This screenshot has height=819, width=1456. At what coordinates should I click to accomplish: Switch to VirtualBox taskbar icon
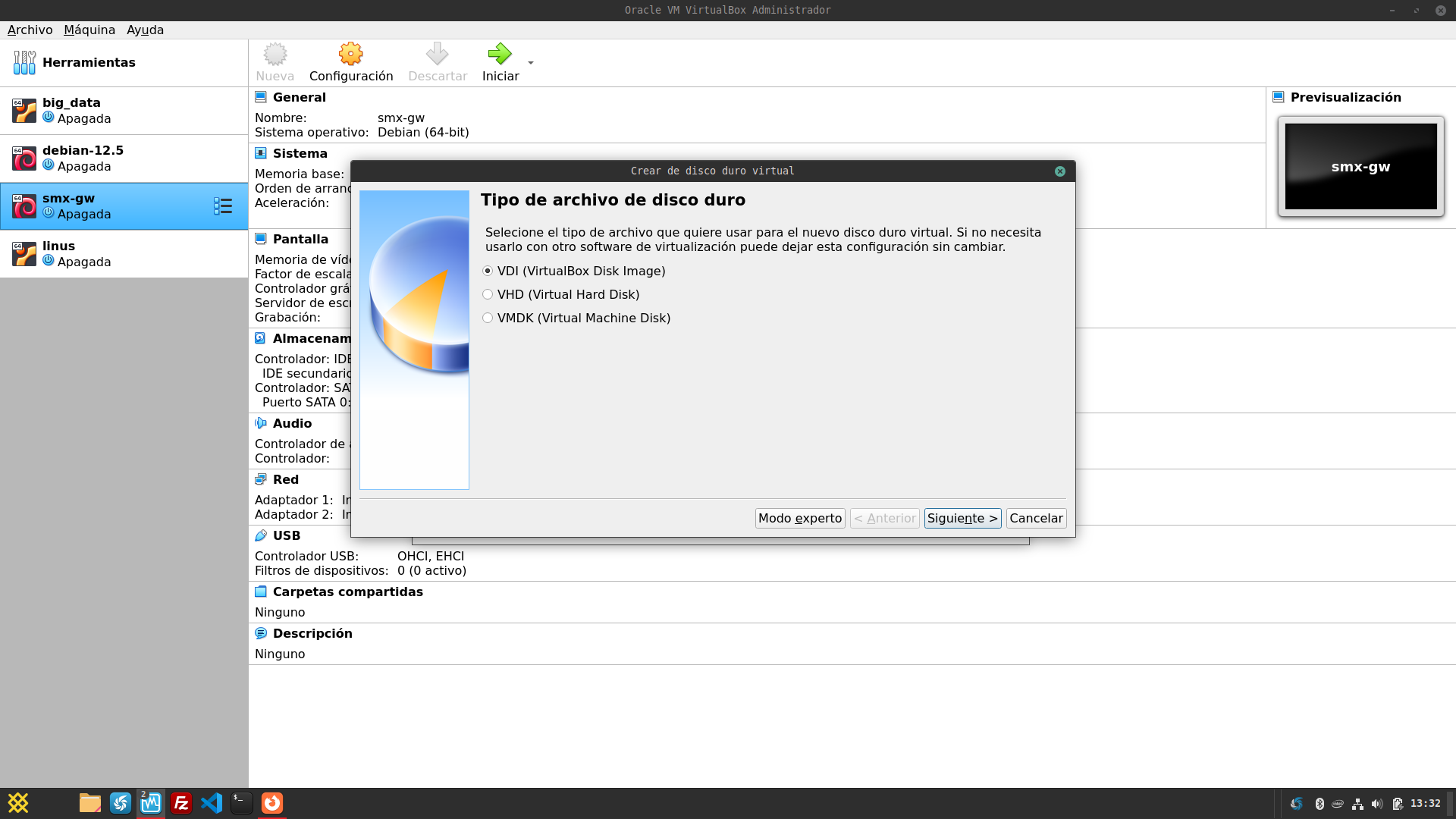click(151, 803)
